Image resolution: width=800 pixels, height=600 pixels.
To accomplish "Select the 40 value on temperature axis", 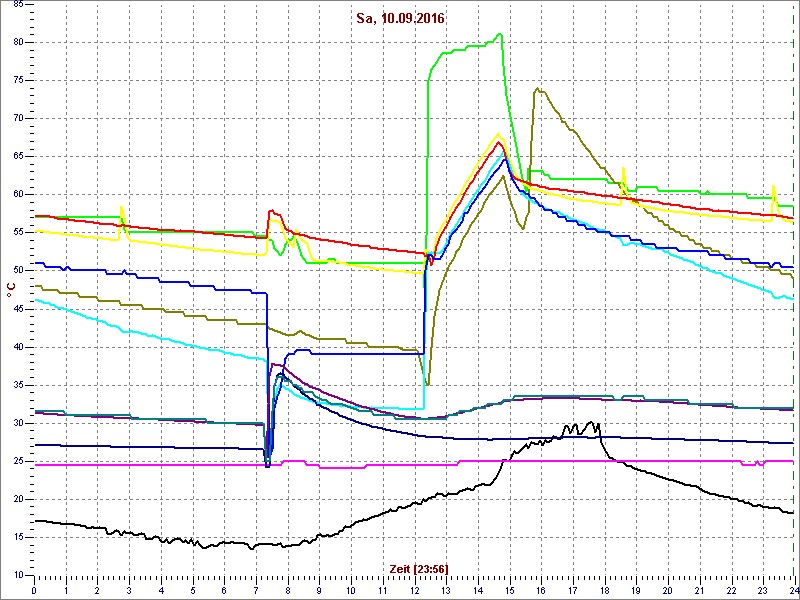I will [18, 347].
